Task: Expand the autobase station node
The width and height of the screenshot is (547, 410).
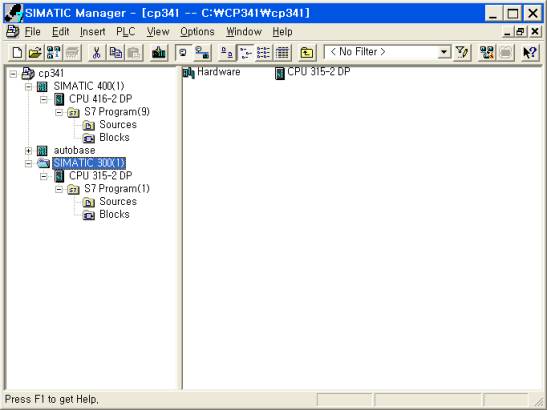Action: tap(29, 151)
